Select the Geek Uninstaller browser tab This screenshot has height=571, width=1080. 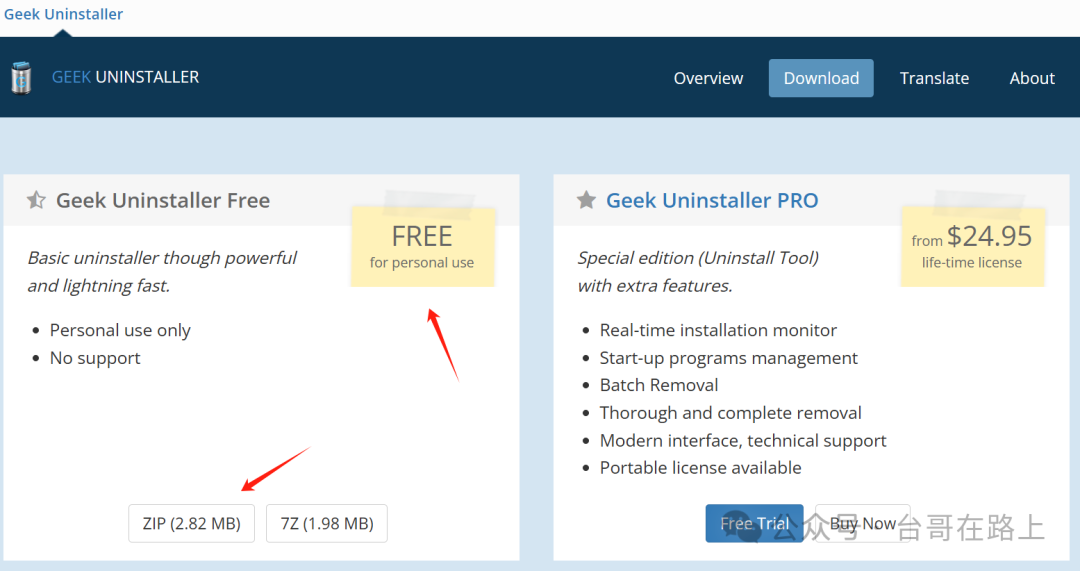point(64,14)
